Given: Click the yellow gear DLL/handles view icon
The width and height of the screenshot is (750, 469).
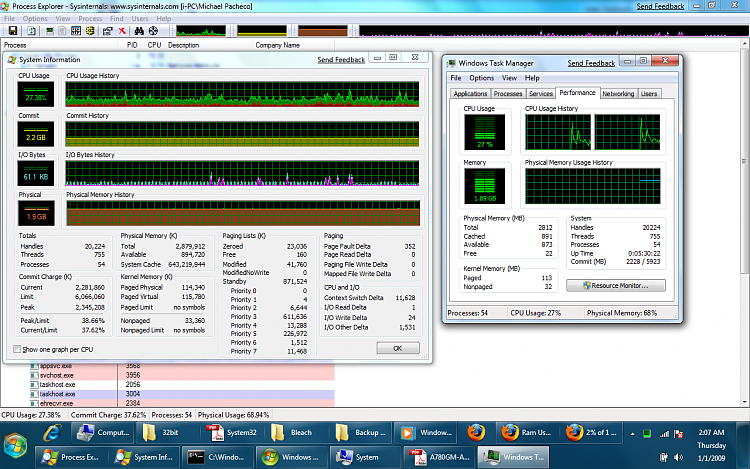Looking at the screenshot, I should click(x=90, y=31).
